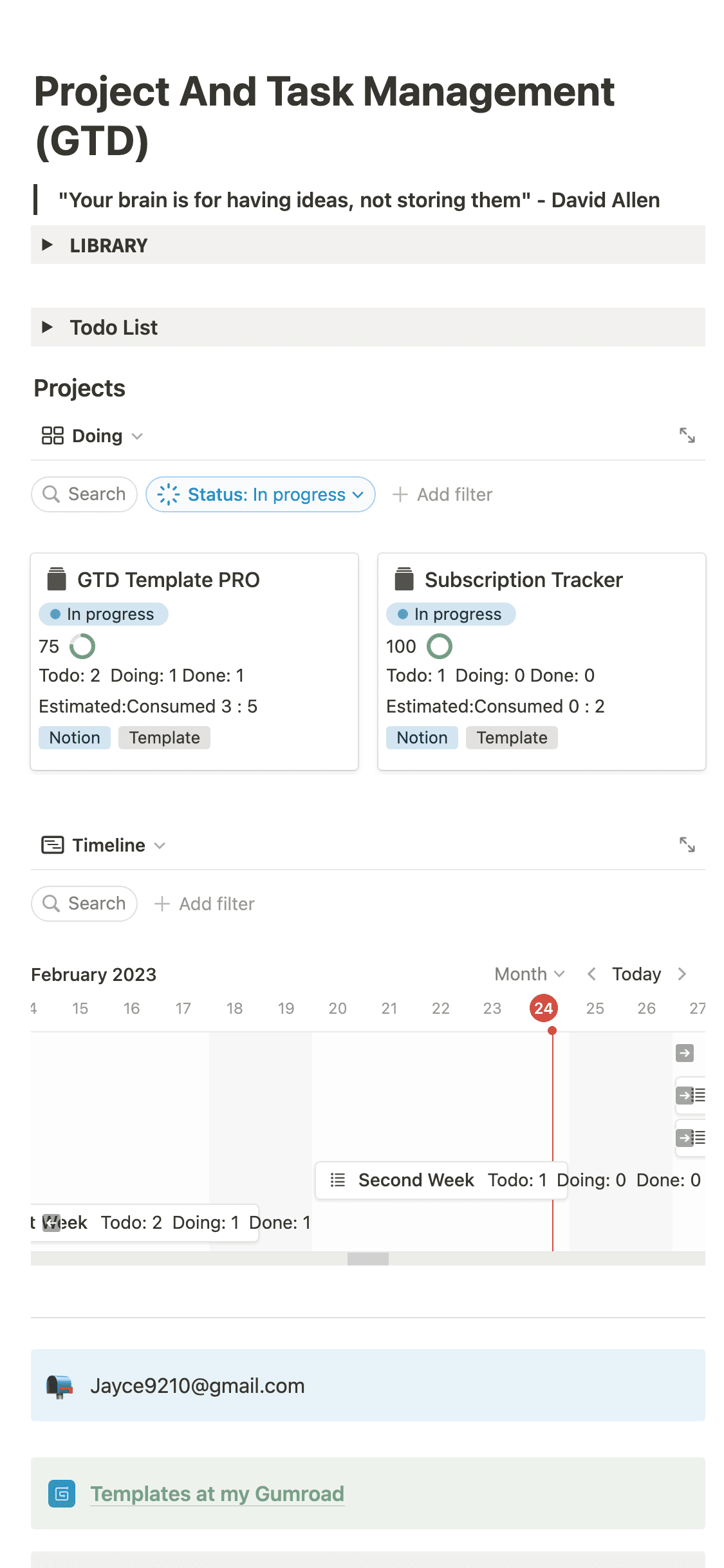Change the Month timeline scale
724x1568 pixels.
tap(529, 974)
